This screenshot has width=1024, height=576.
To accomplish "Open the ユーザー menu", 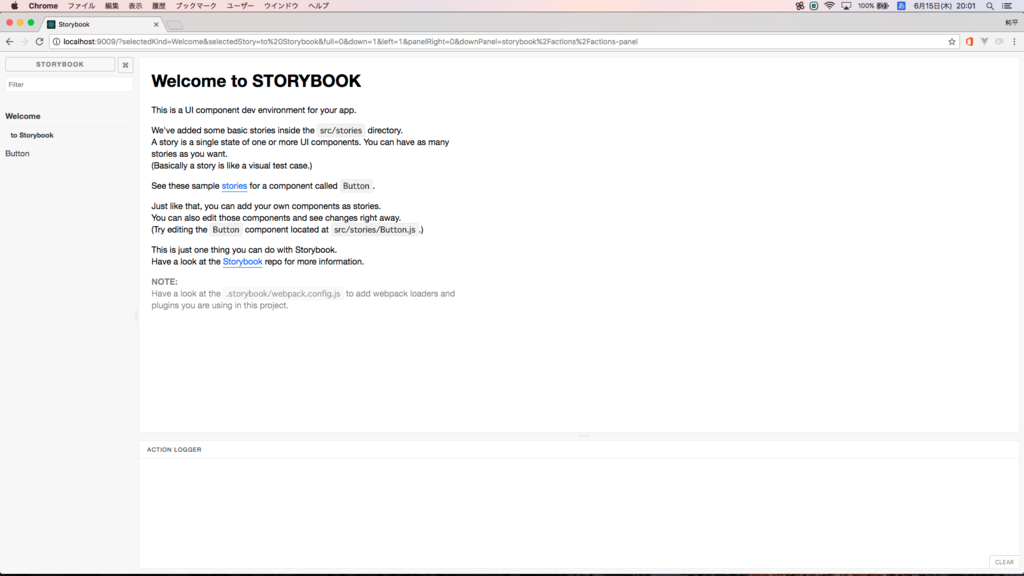I will click(240, 6).
